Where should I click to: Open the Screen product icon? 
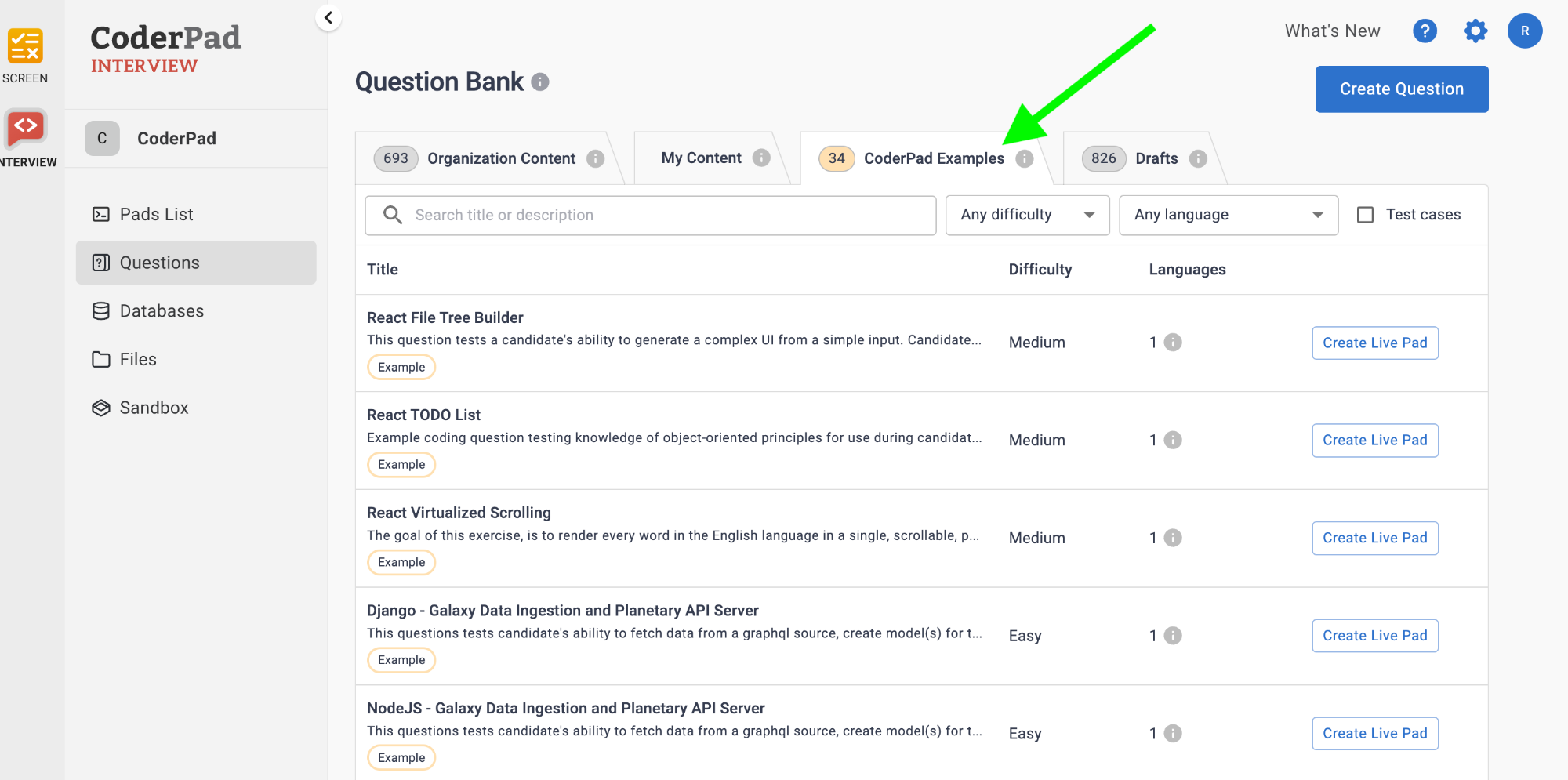click(25, 47)
